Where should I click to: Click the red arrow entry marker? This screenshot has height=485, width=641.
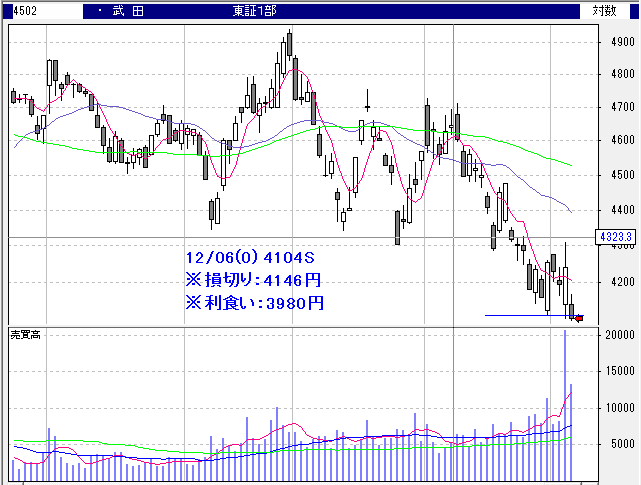pos(578,318)
